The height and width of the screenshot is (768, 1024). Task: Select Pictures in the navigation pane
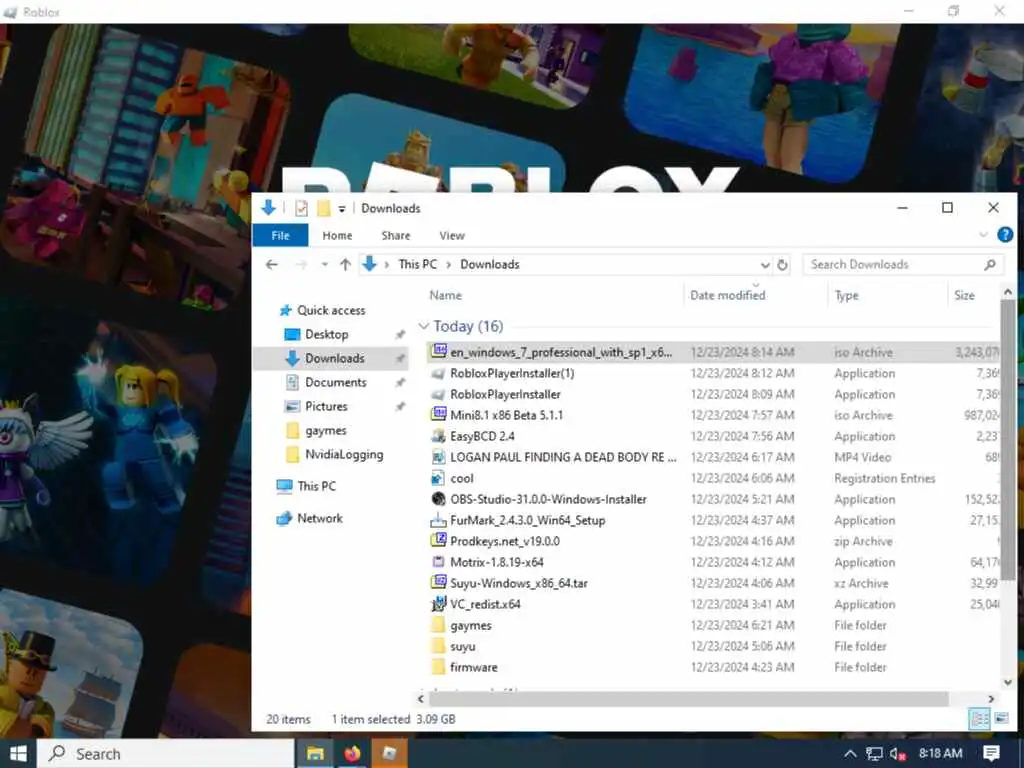pyautogui.click(x=326, y=406)
